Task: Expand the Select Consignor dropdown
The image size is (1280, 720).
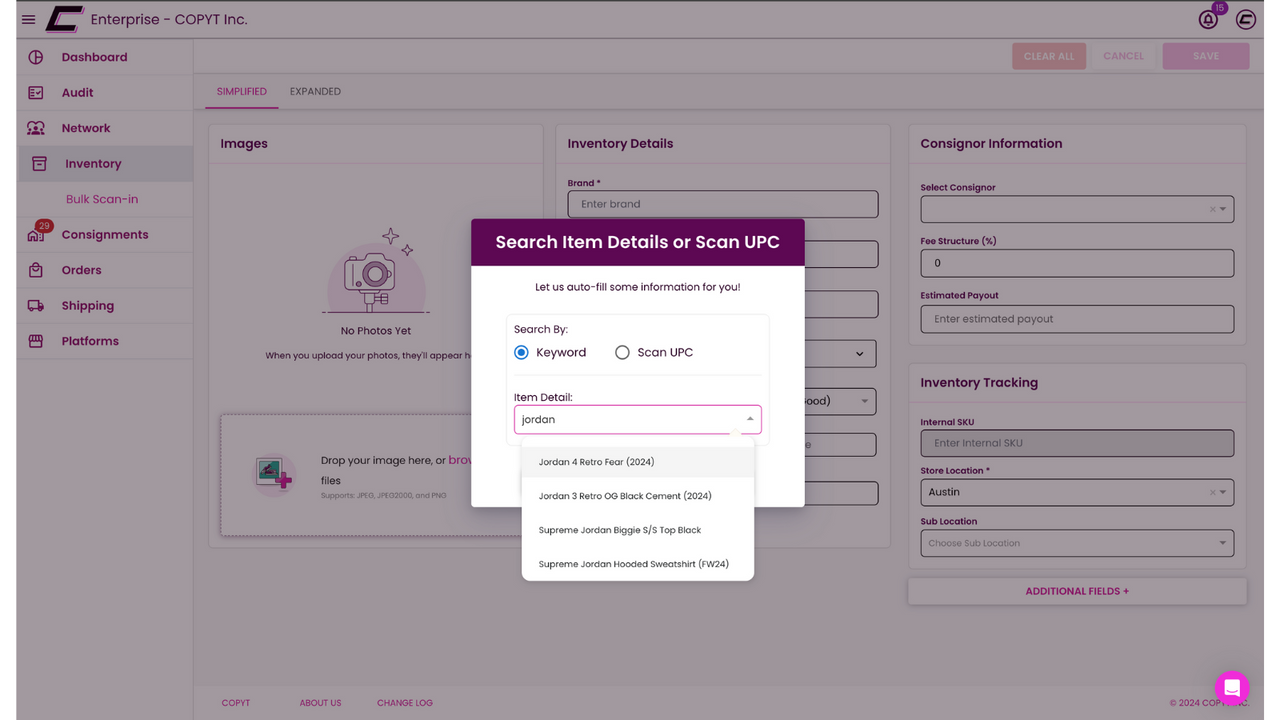Action: click(x=1223, y=209)
